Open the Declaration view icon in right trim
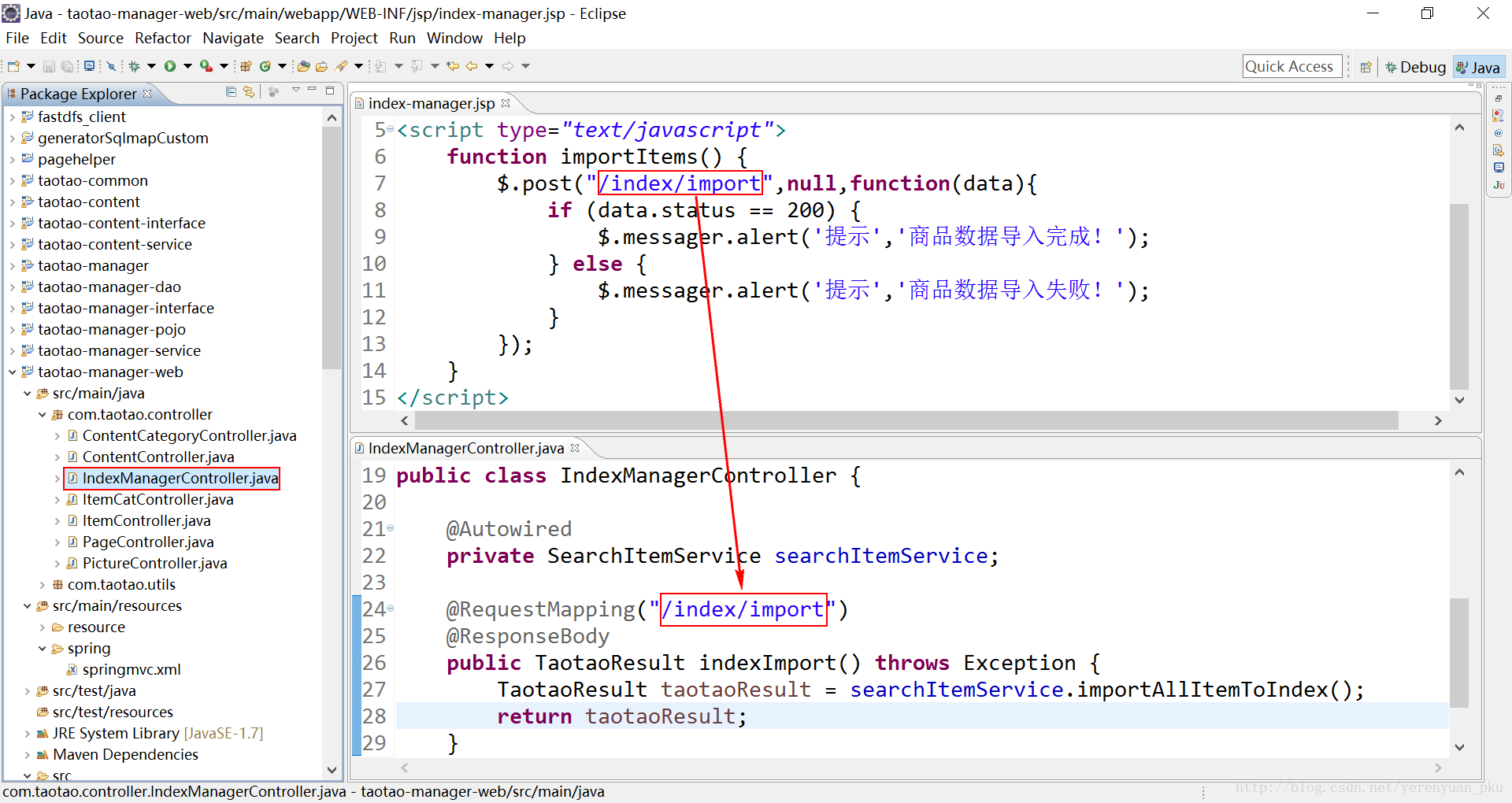 [1499, 150]
